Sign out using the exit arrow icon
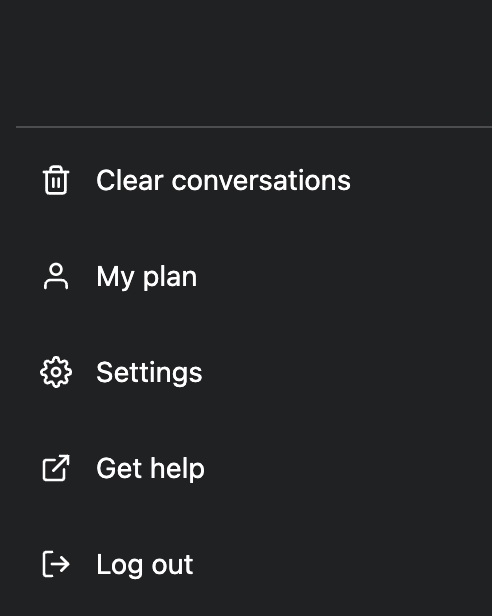The width and height of the screenshot is (492, 616). [x=56, y=564]
